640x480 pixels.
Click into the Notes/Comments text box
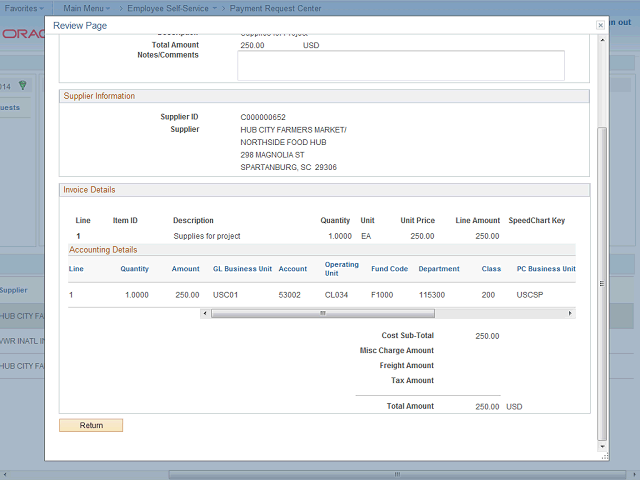tap(400, 65)
